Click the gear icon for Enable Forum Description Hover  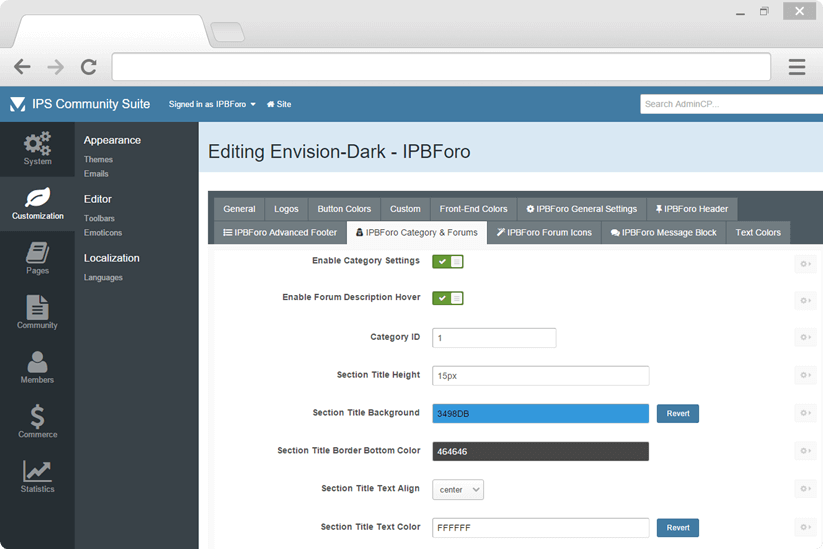click(805, 301)
